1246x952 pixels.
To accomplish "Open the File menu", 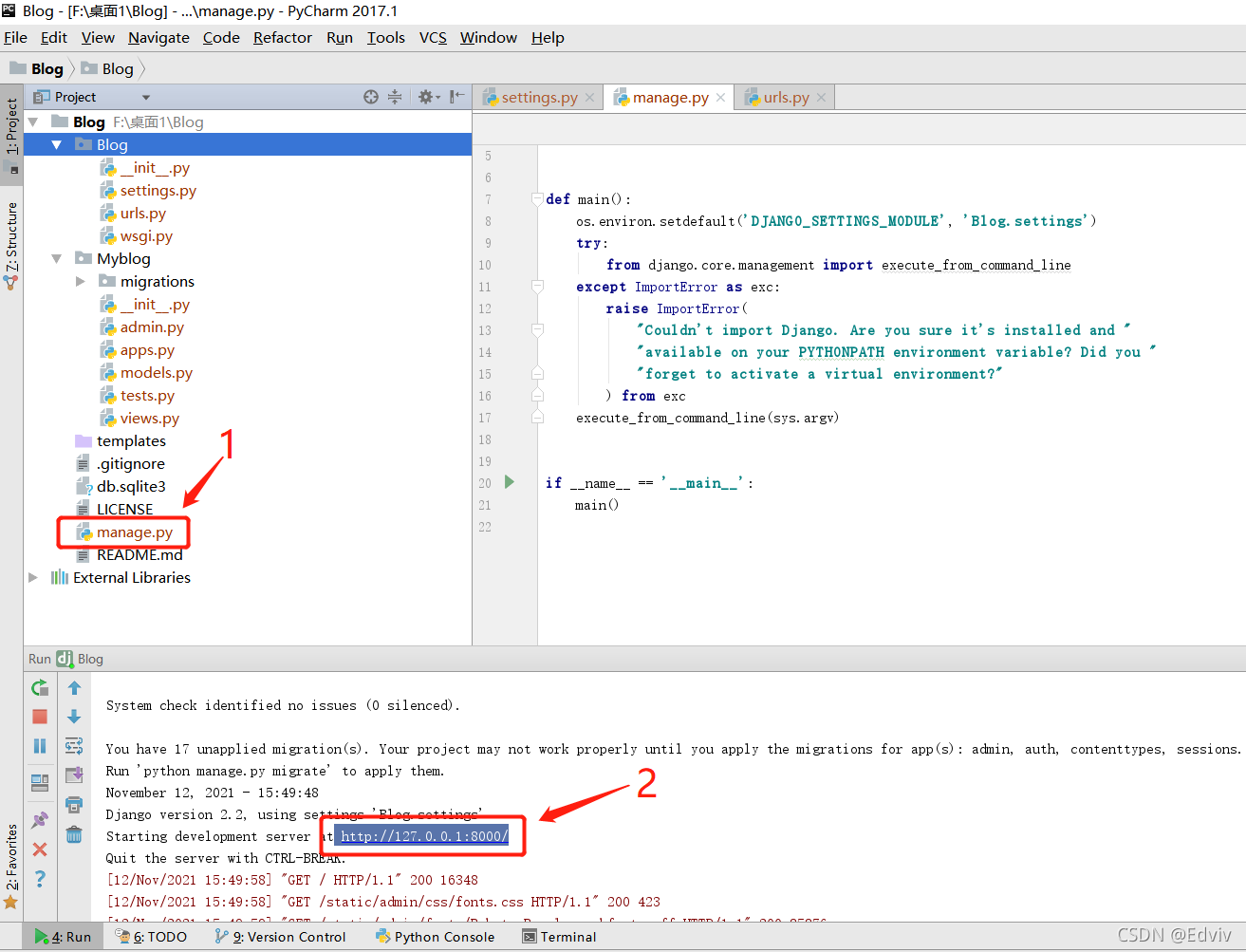I will pos(15,38).
